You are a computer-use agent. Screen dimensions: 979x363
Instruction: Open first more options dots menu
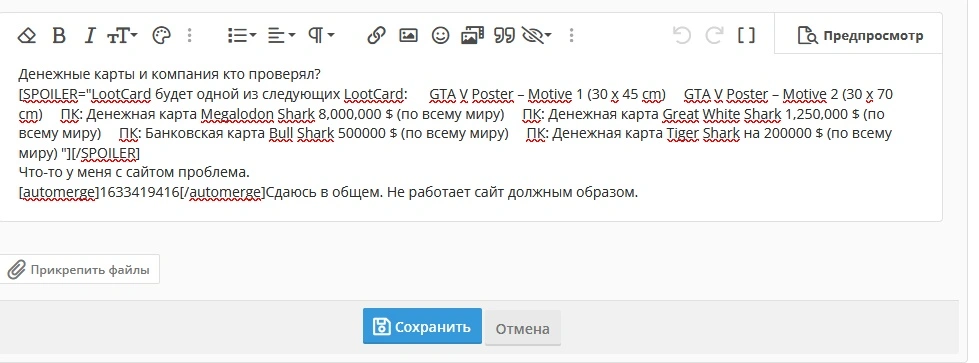pyautogui.click(x=190, y=36)
